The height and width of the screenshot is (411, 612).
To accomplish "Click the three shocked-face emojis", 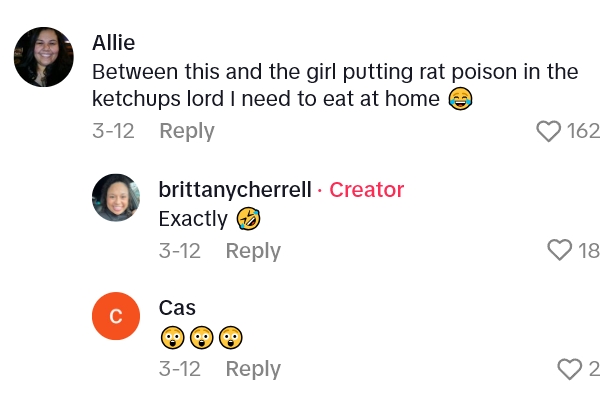I will 201,338.
